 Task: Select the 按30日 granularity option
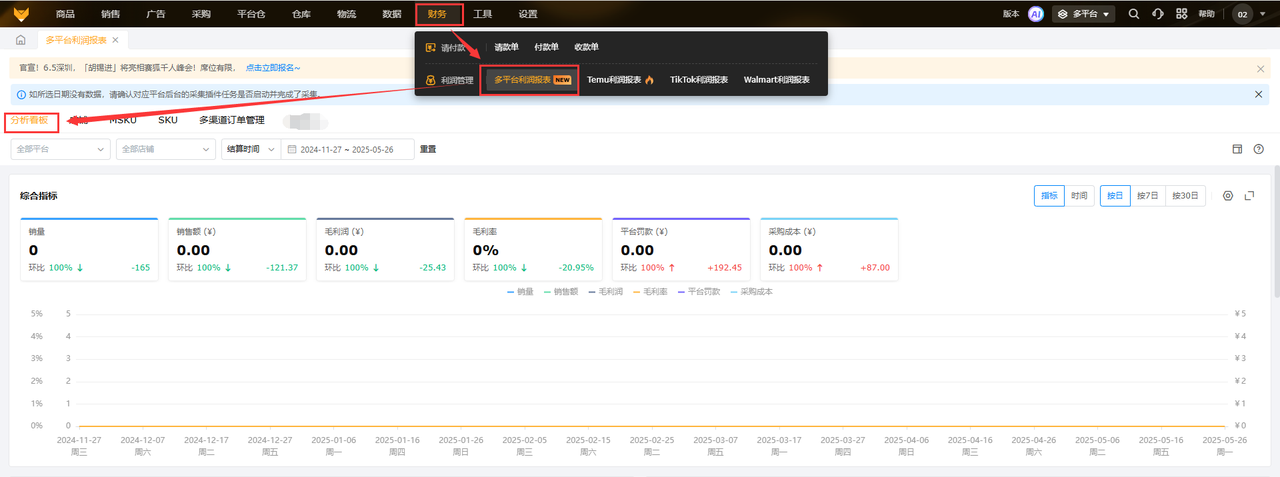coord(1186,196)
